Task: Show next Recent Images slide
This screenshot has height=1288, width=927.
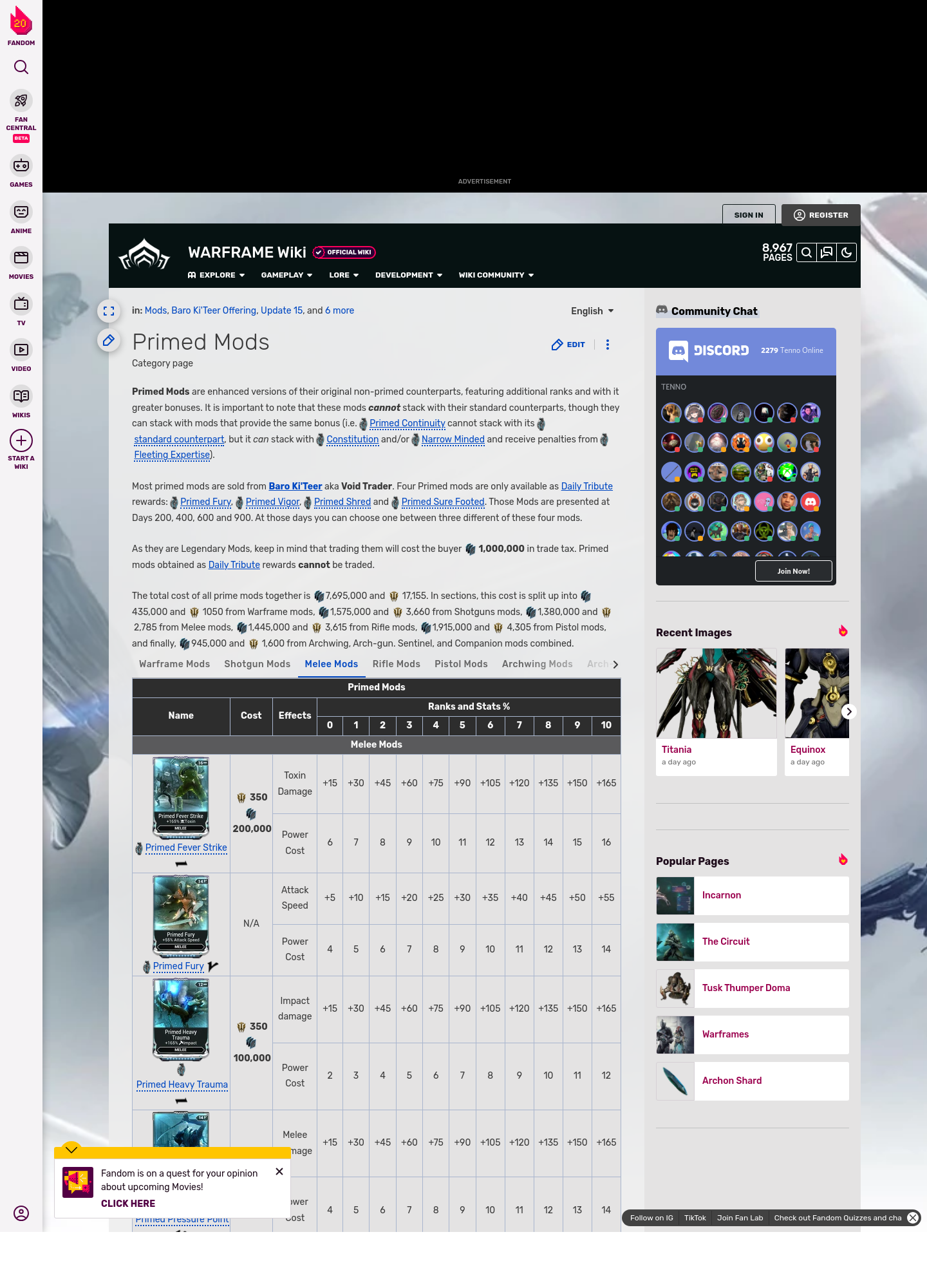Action: (x=849, y=712)
